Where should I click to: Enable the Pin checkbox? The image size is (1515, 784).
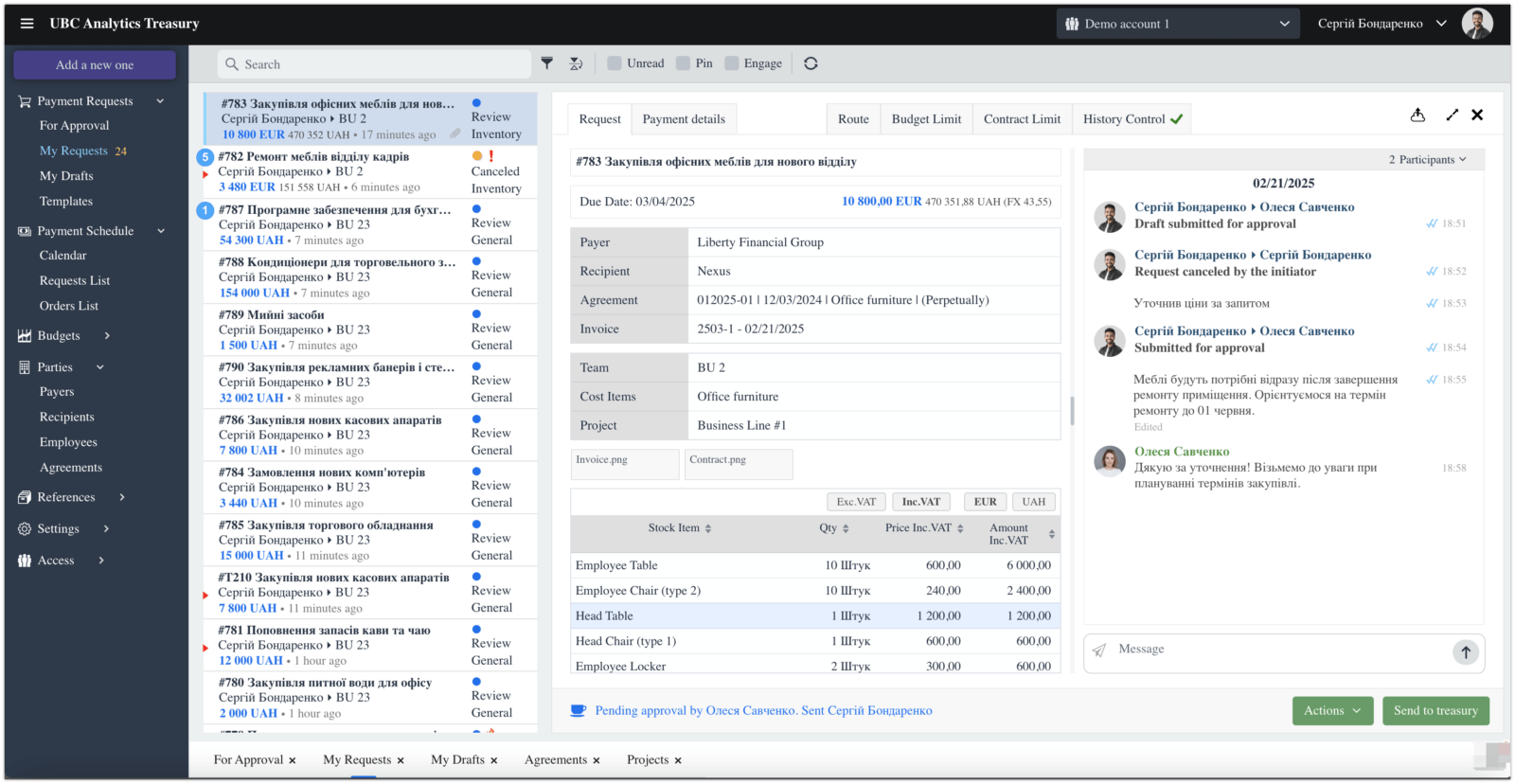pyautogui.click(x=683, y=63)
